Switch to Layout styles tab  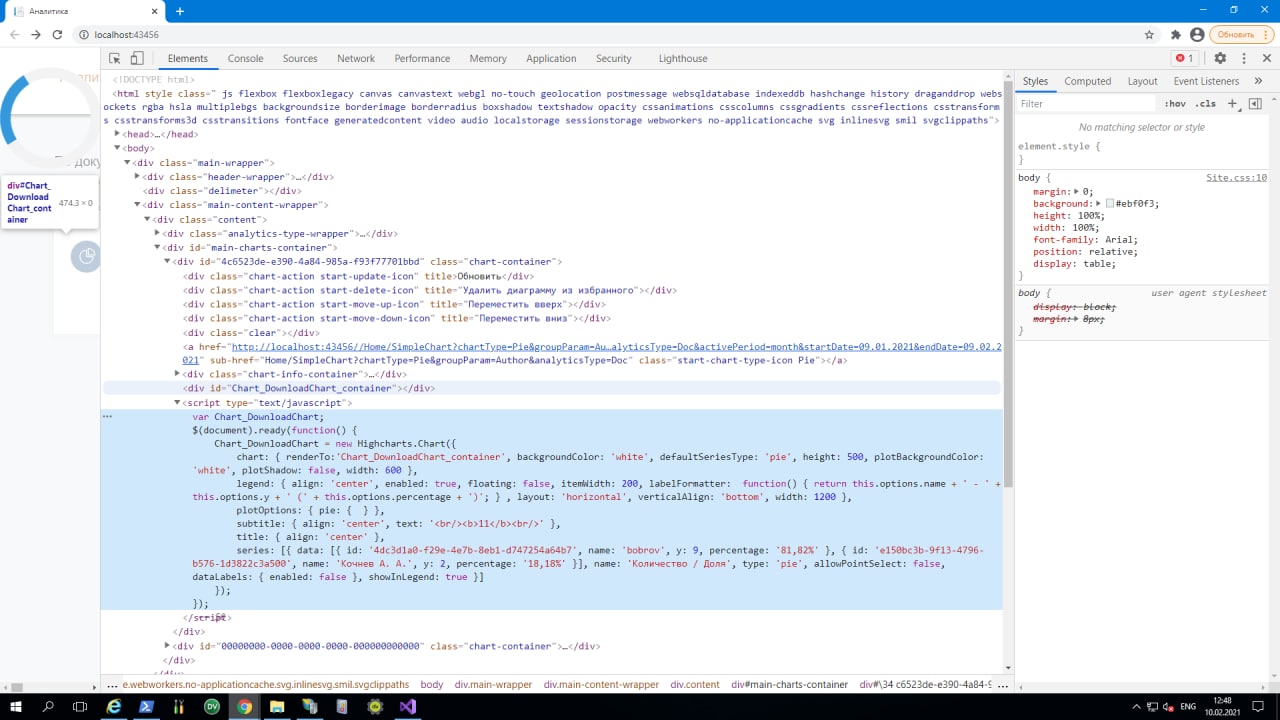pyautogui.click(x=1142, y=81)
